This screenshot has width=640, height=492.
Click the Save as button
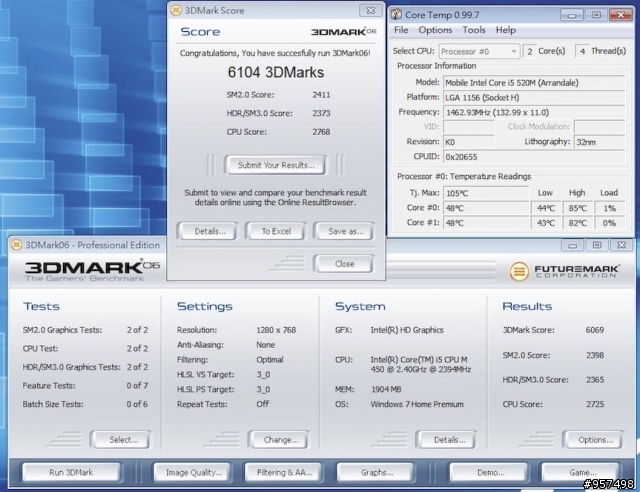pos(344,231)
